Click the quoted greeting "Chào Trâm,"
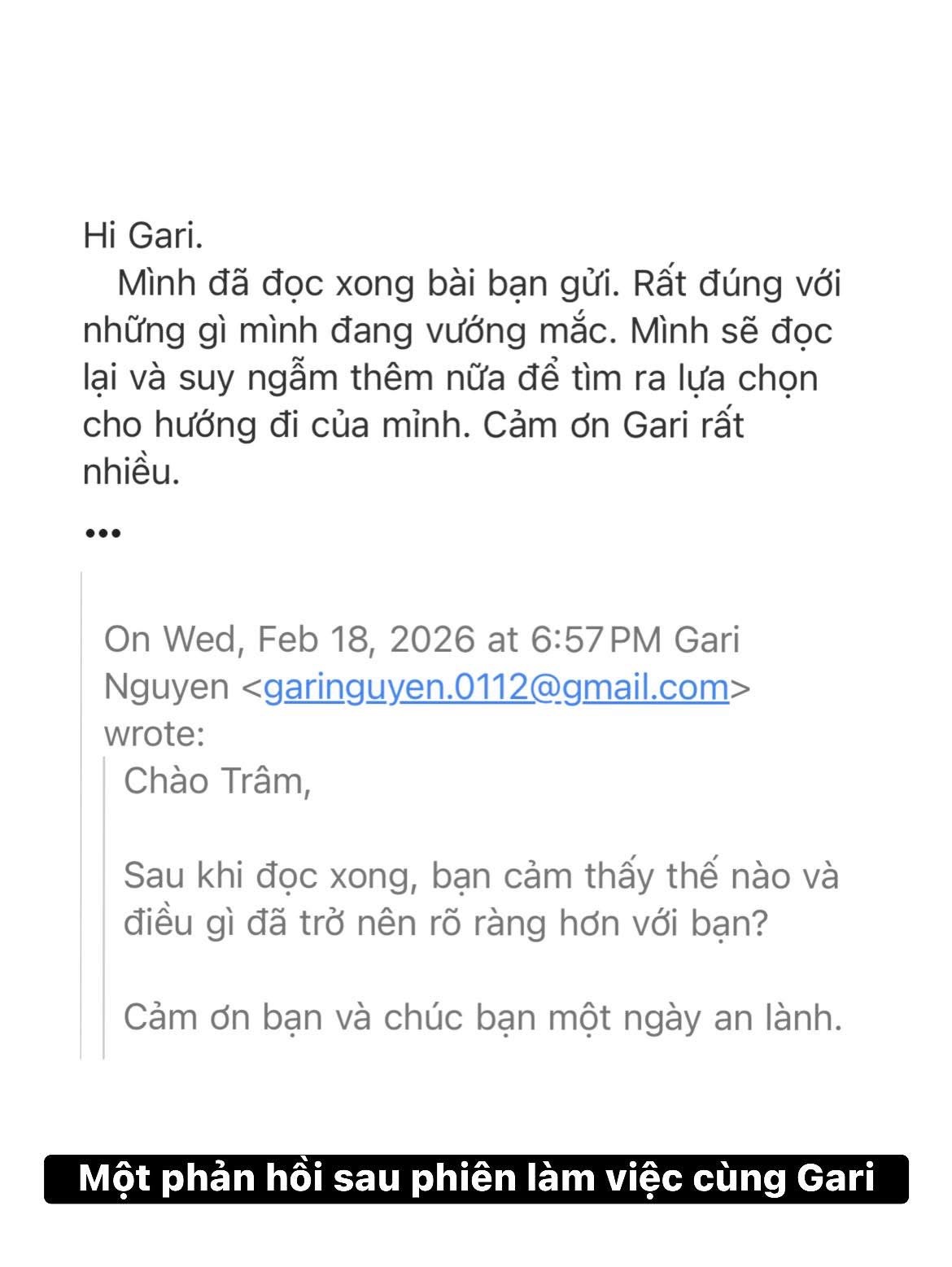The height and width of the screenshot is (1267, 952). [x=217, y=781]
